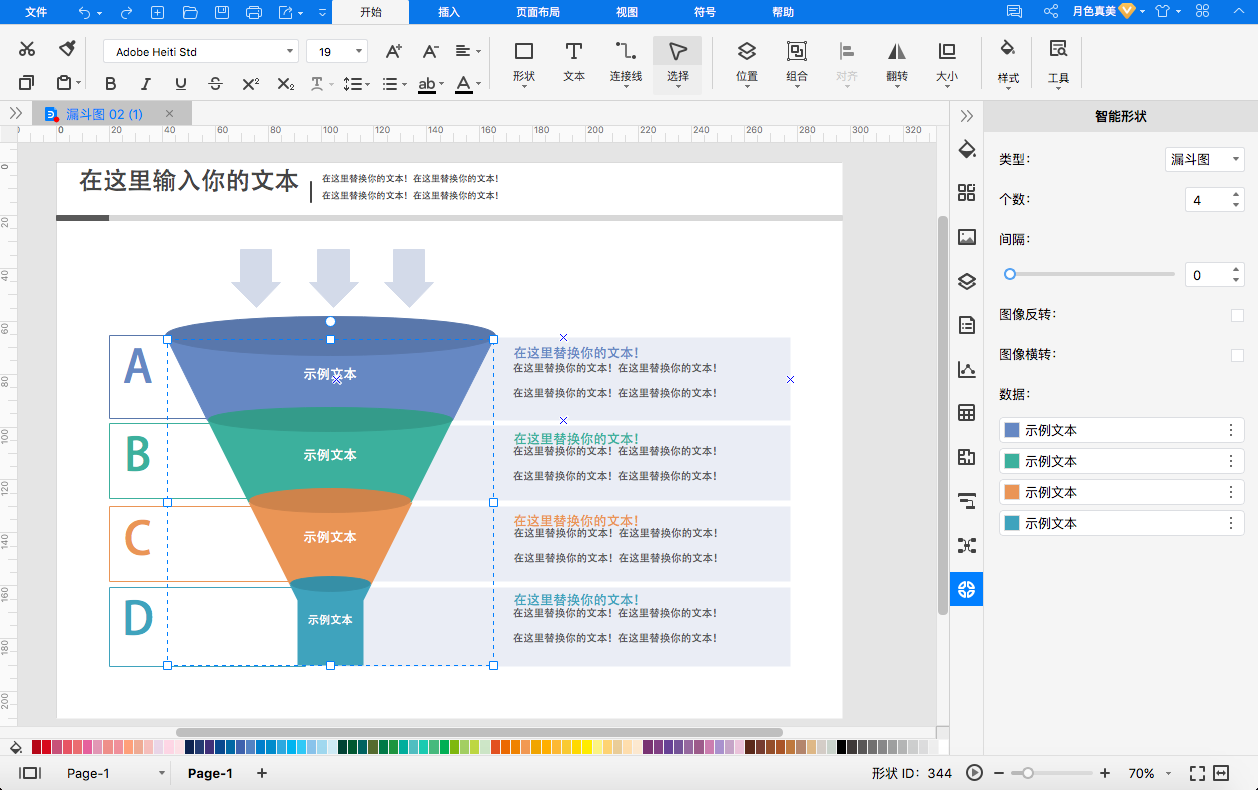
Task: Open options for the blue 示例文本 data row
Action: point(1231,431)
